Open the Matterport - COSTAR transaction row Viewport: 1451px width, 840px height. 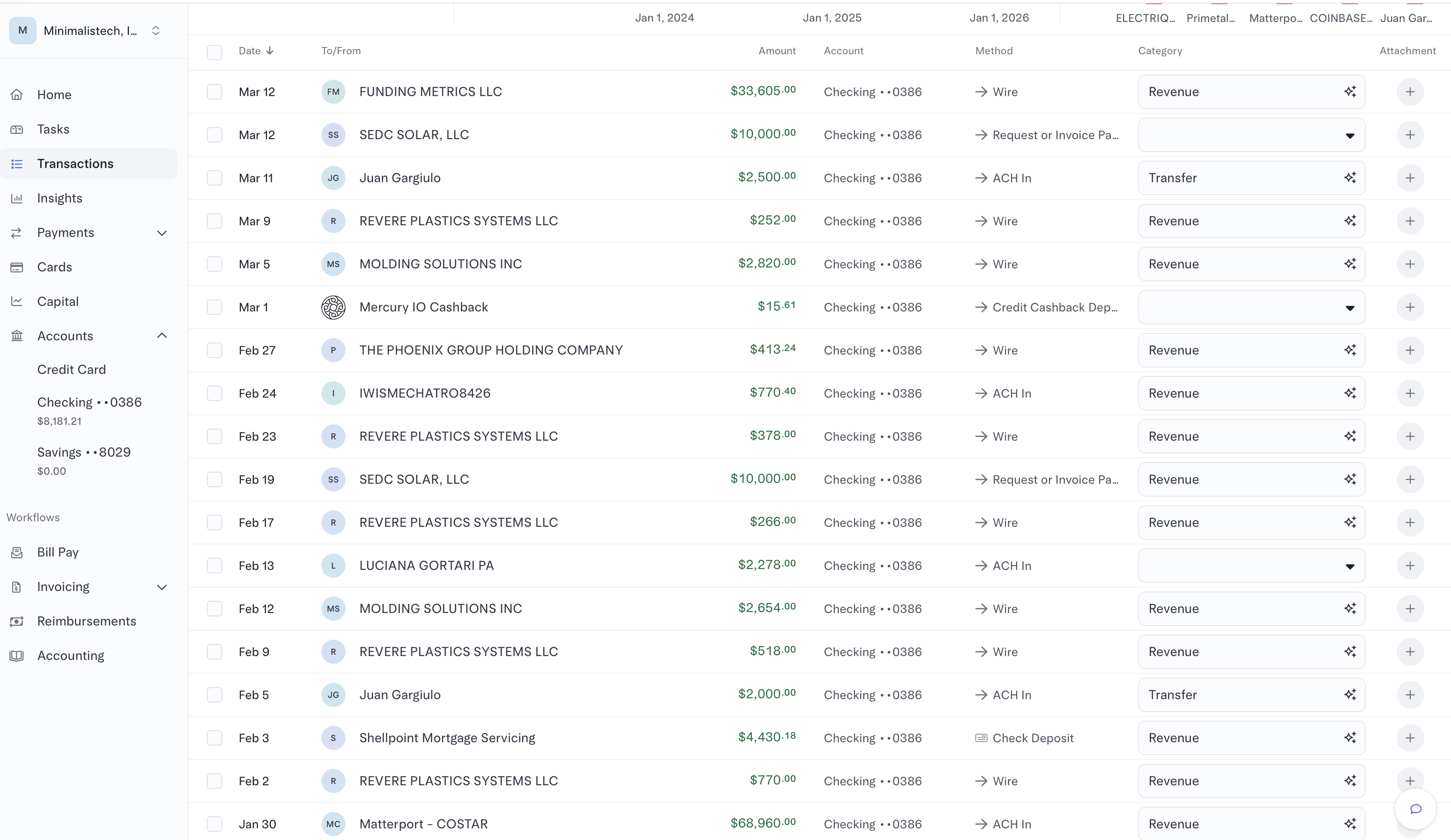click(423, 824)
